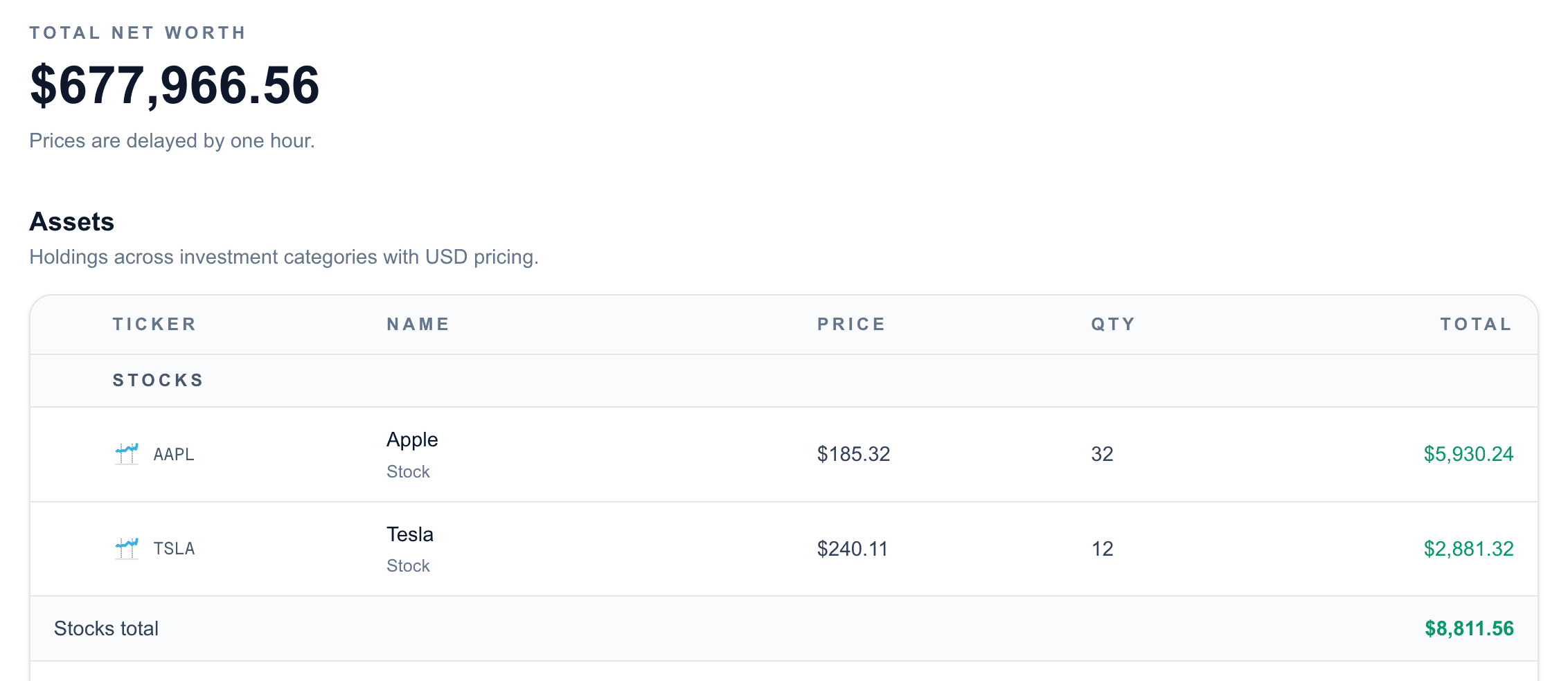Screen dimensions: 1568x681
Task: Sort by the QTY column header
Action: click(x=1112, y=324)
